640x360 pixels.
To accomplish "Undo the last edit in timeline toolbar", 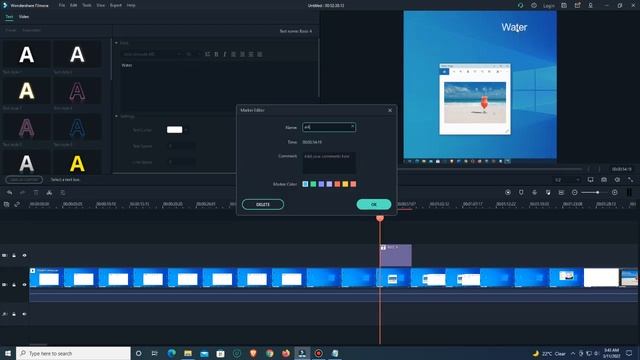I will pyautogui.click(x=9, y=192).
